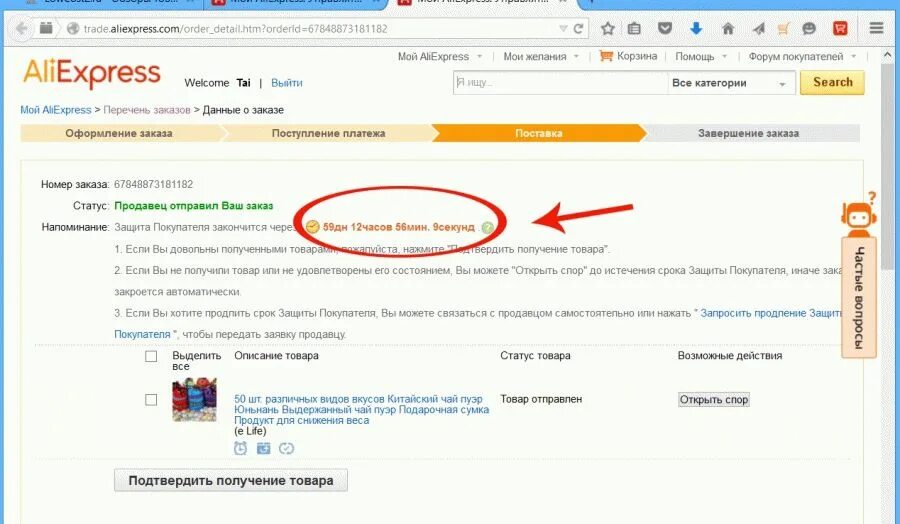Screen dimensions: 900x524
Task: Click the Открыть спор button
Action: [x=713, y=399]
